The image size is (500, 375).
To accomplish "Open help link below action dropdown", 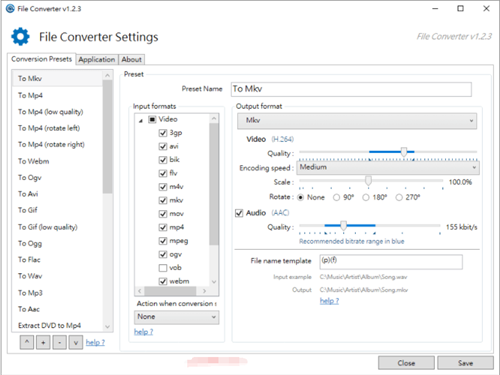I will (x=144, y=332).
